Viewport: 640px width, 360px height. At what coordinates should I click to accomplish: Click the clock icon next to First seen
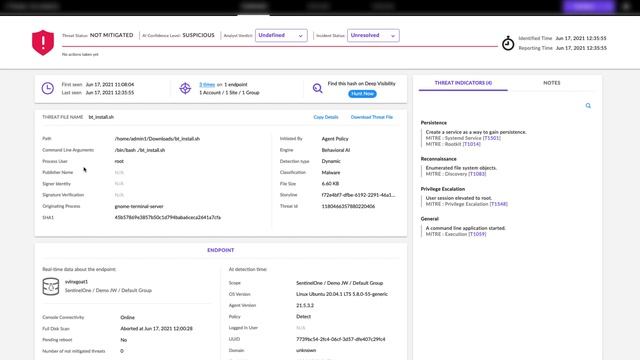point(48,88)
